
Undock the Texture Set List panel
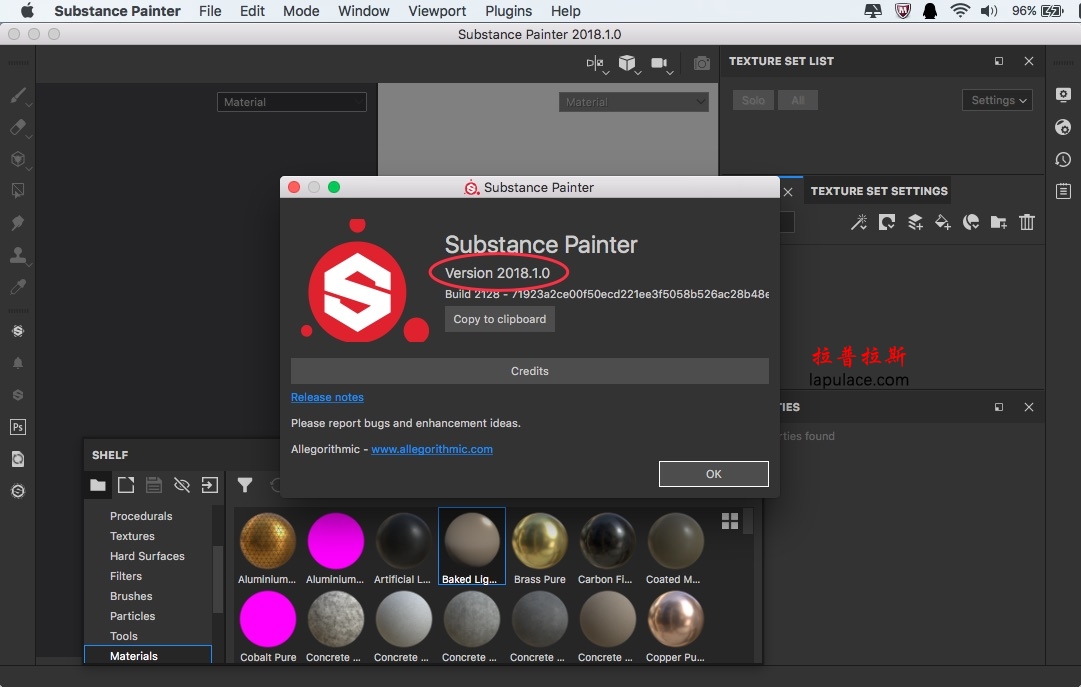999,61
